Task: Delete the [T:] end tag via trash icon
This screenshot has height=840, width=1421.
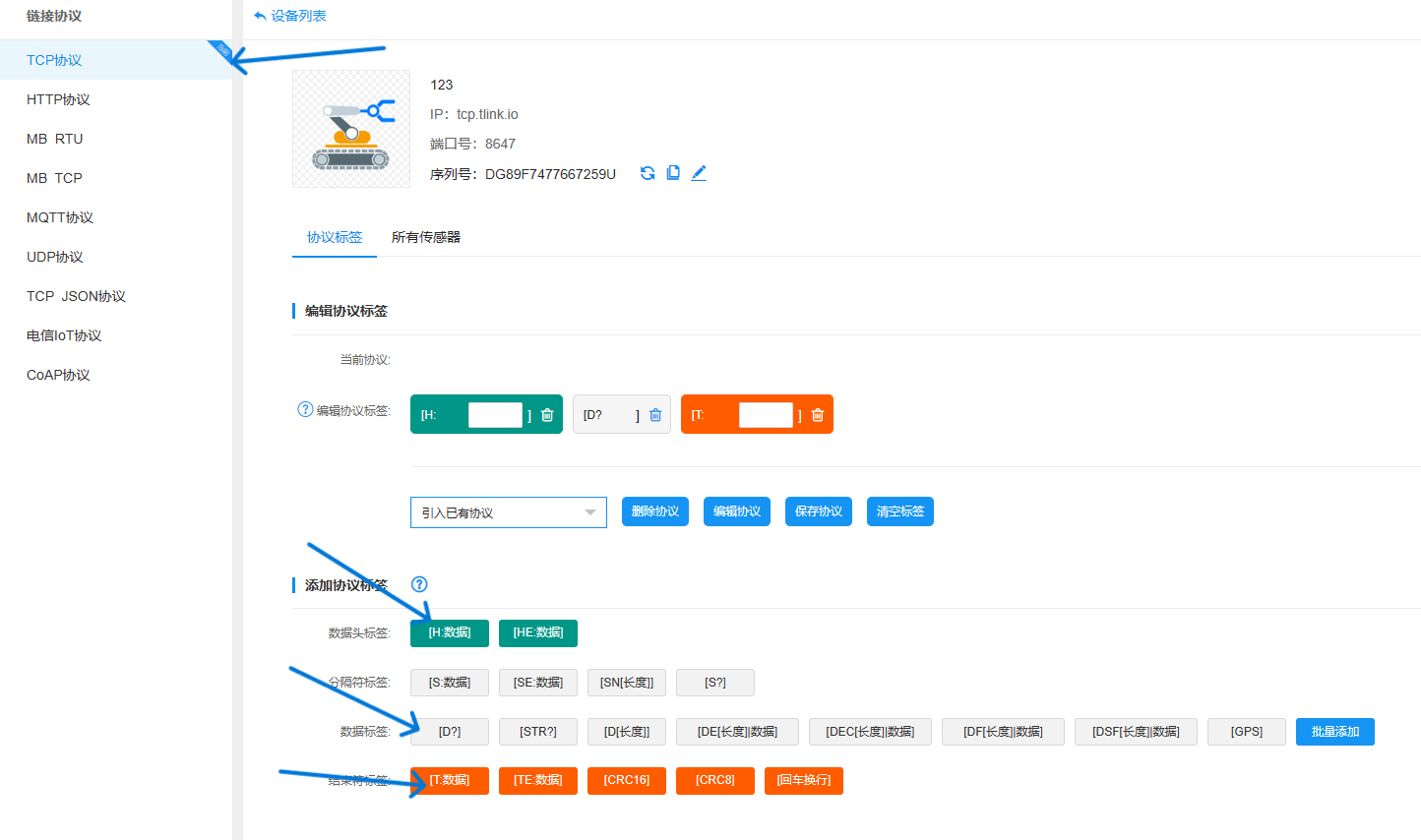Action: [x=817, y=414]
